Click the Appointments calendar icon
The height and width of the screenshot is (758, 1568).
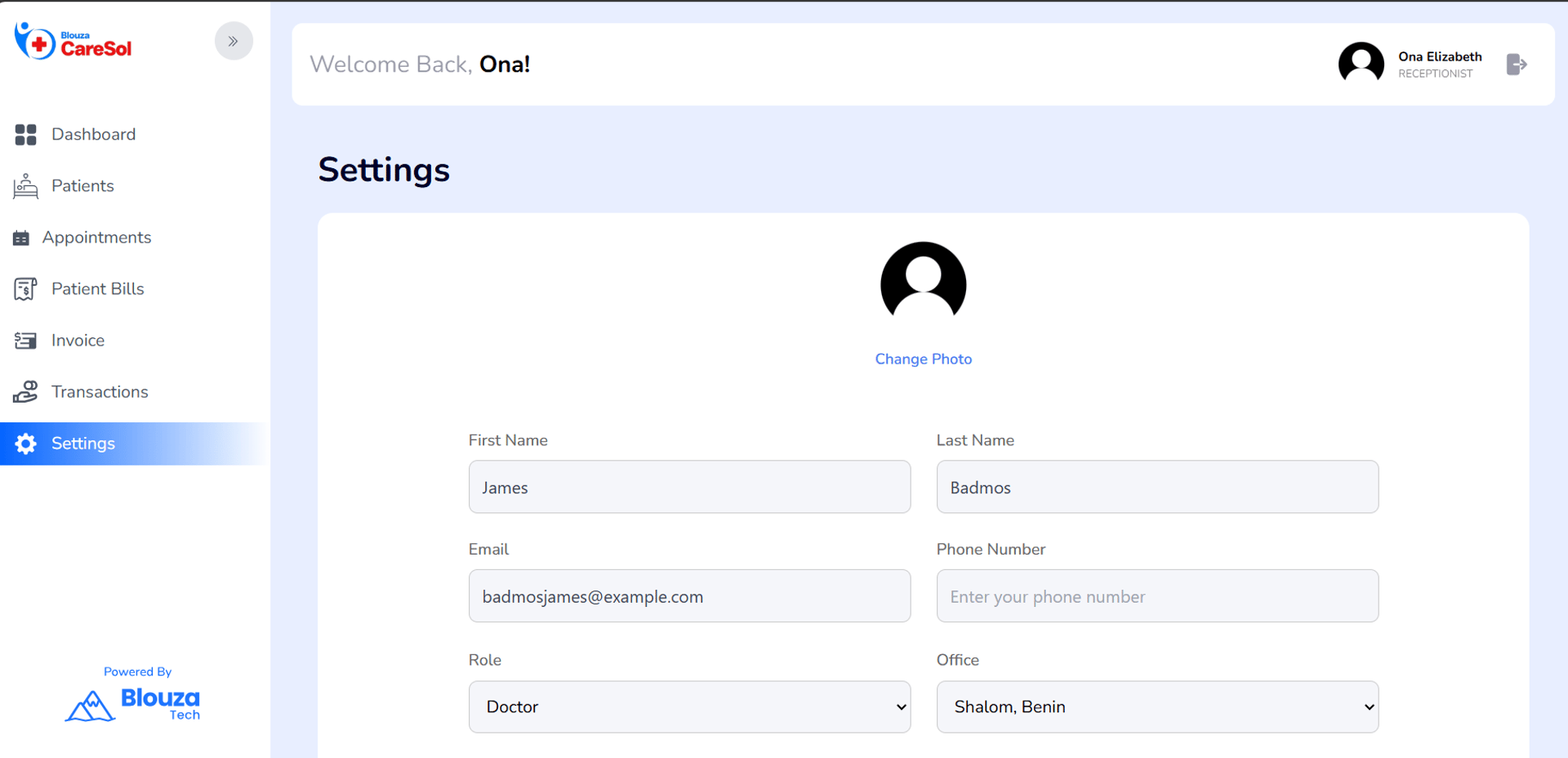pyautogui.click(x=21, y=238)
